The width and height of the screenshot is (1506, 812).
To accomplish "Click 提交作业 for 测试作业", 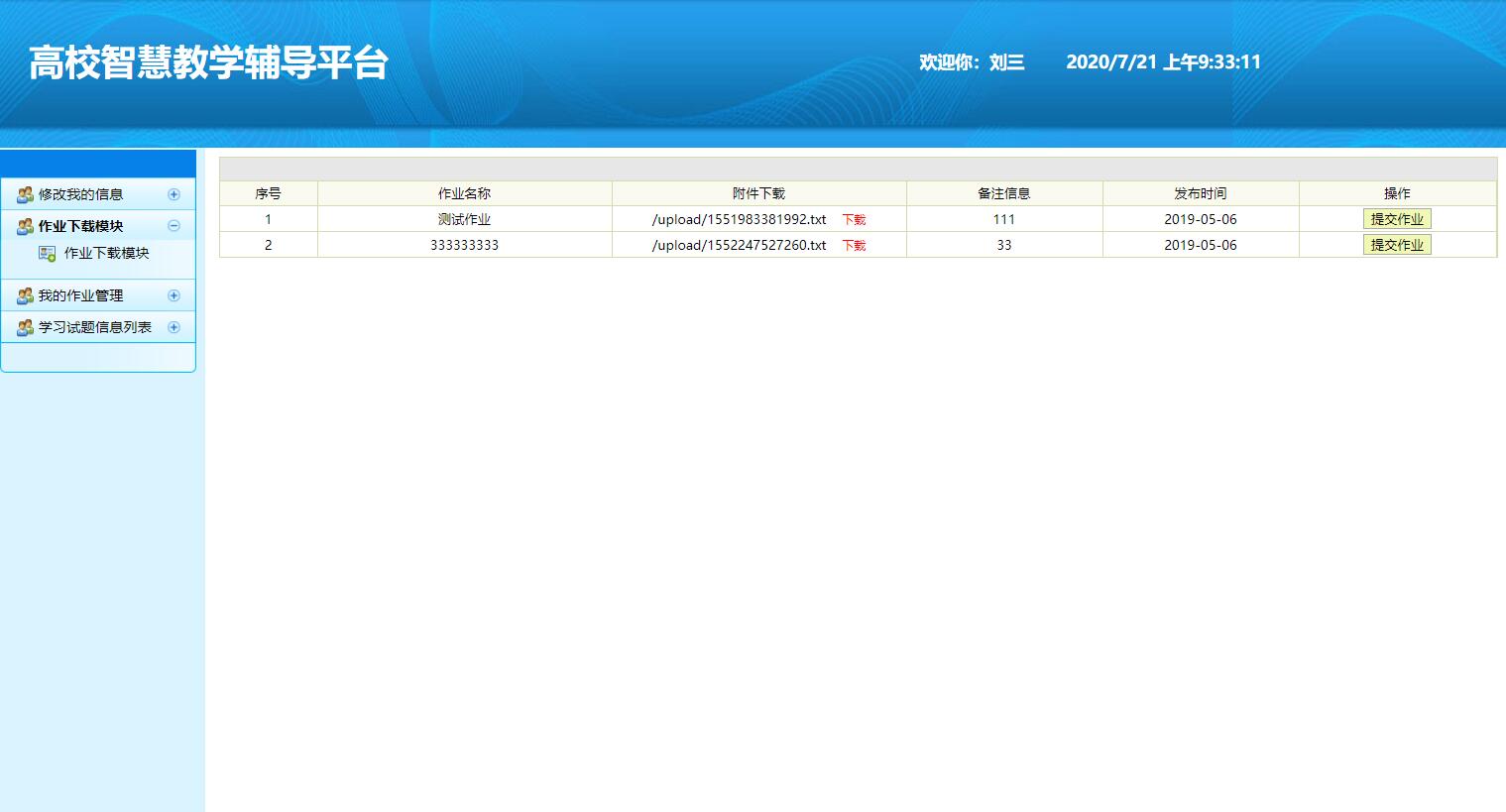I will 1397,218.
